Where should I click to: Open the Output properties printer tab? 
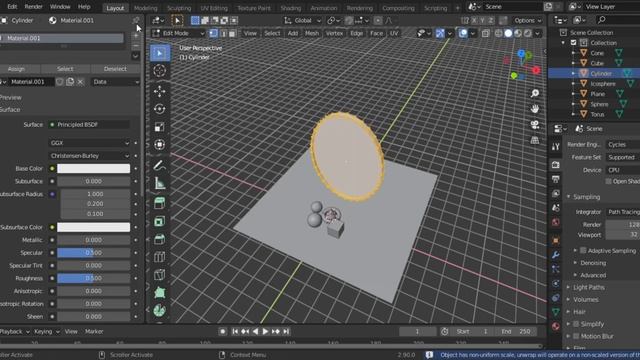click(556, 179)
